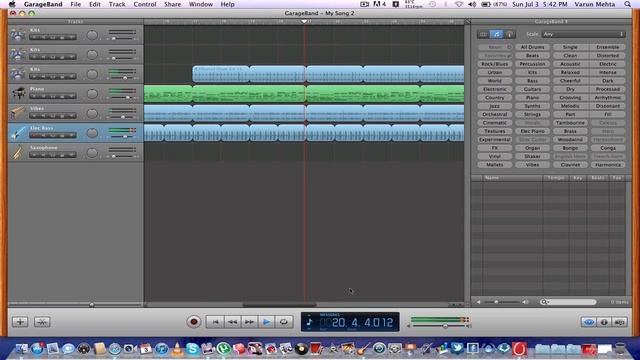This screenshot has width=640, height=360.
Task: Open the File menu
Action: [x=76, y=4]
